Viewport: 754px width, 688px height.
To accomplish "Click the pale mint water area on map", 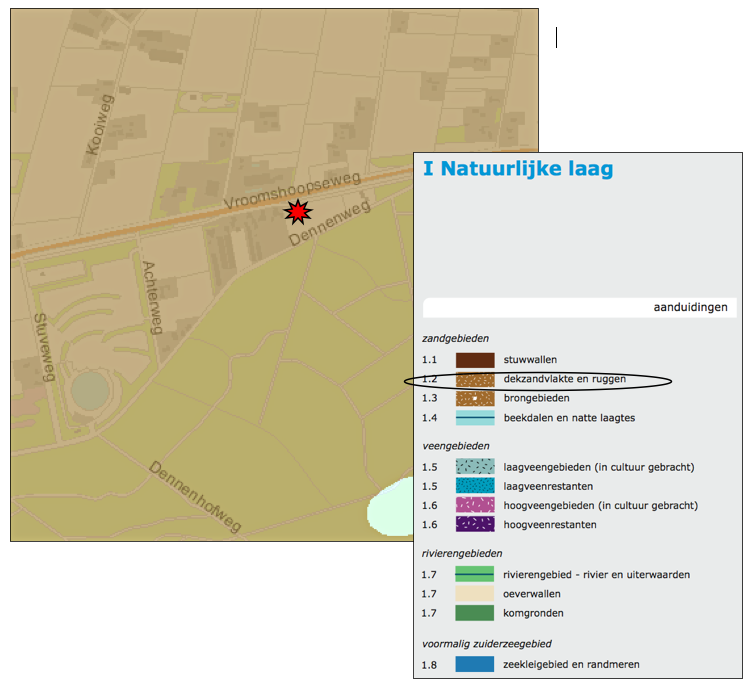I will (x=392, y=507).
